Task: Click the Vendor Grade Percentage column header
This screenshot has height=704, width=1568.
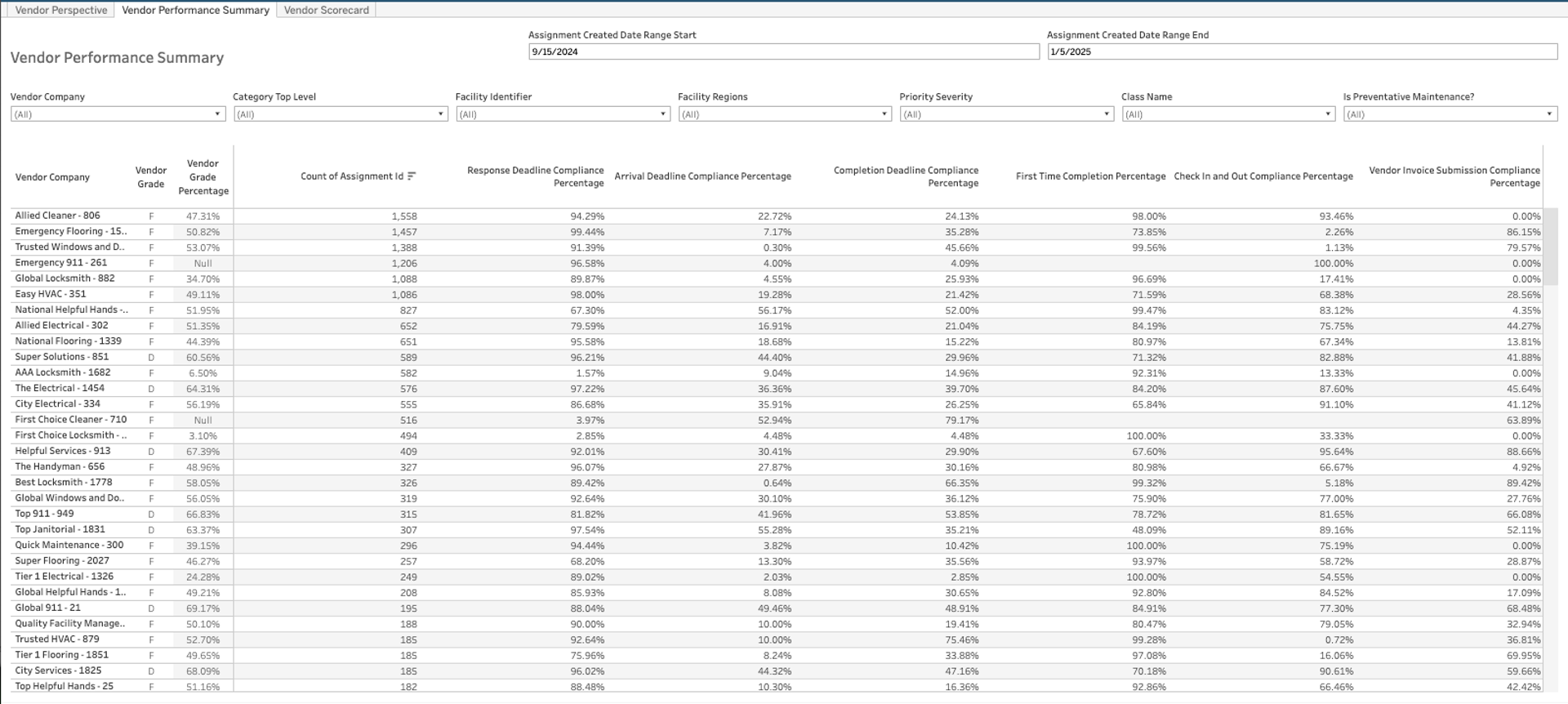Action: 203,177
